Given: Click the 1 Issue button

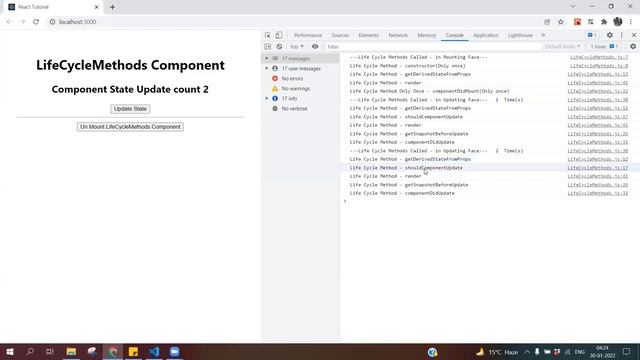Looking at the screenshot, I should [x=604, y=47].
